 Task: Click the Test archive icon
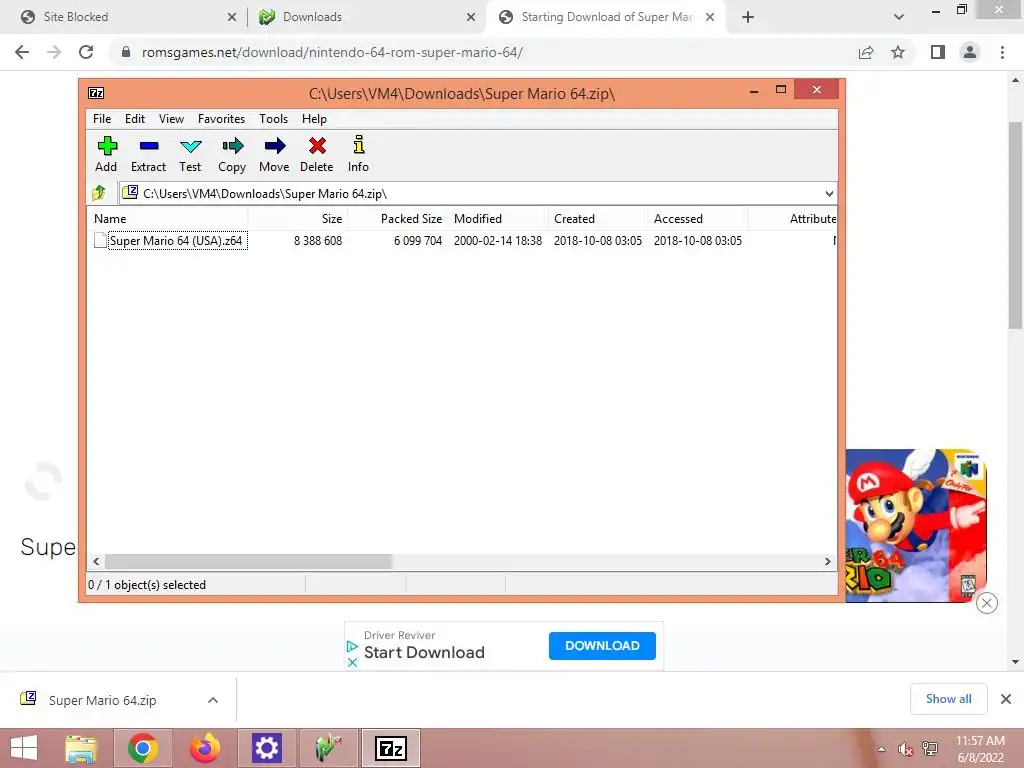191,146
